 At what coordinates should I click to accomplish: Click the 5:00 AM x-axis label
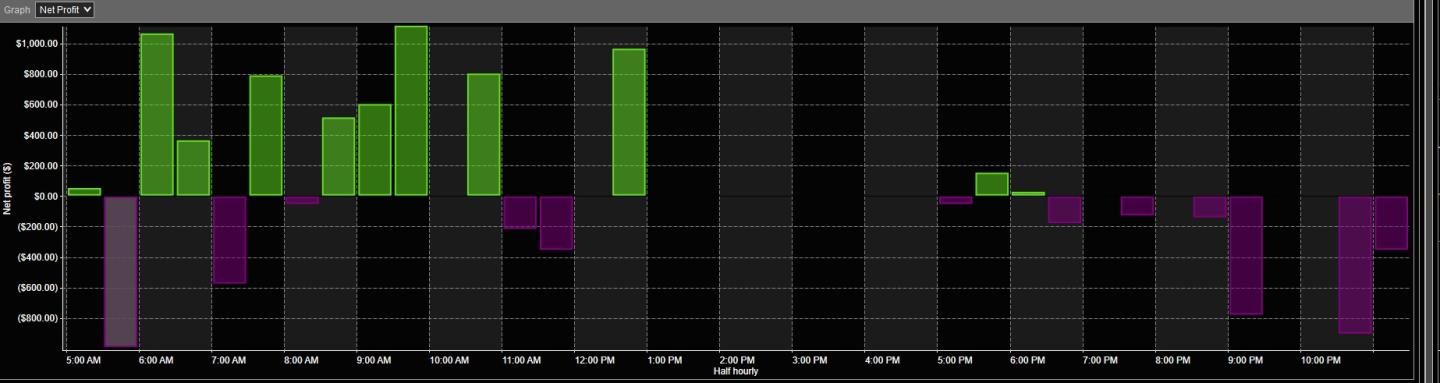pyautogui.click(x=84, y=359)
